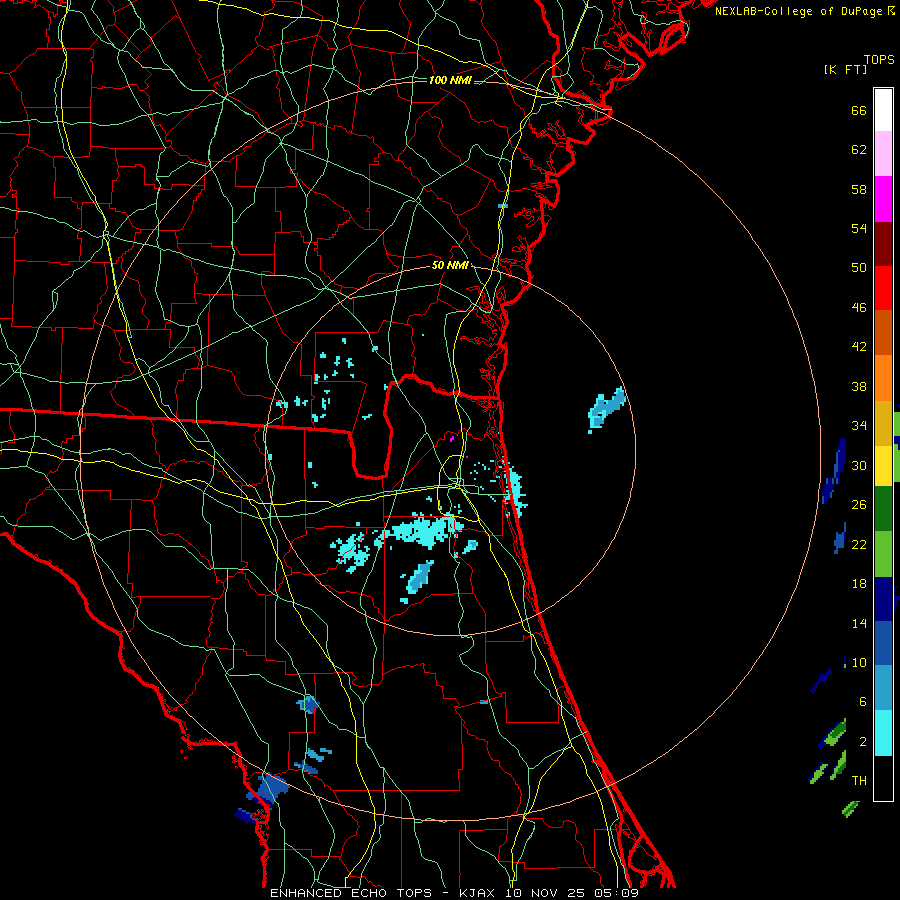Click the dark orange 46 legend swatch
900x900 pixels.
(x=883, y=332)
